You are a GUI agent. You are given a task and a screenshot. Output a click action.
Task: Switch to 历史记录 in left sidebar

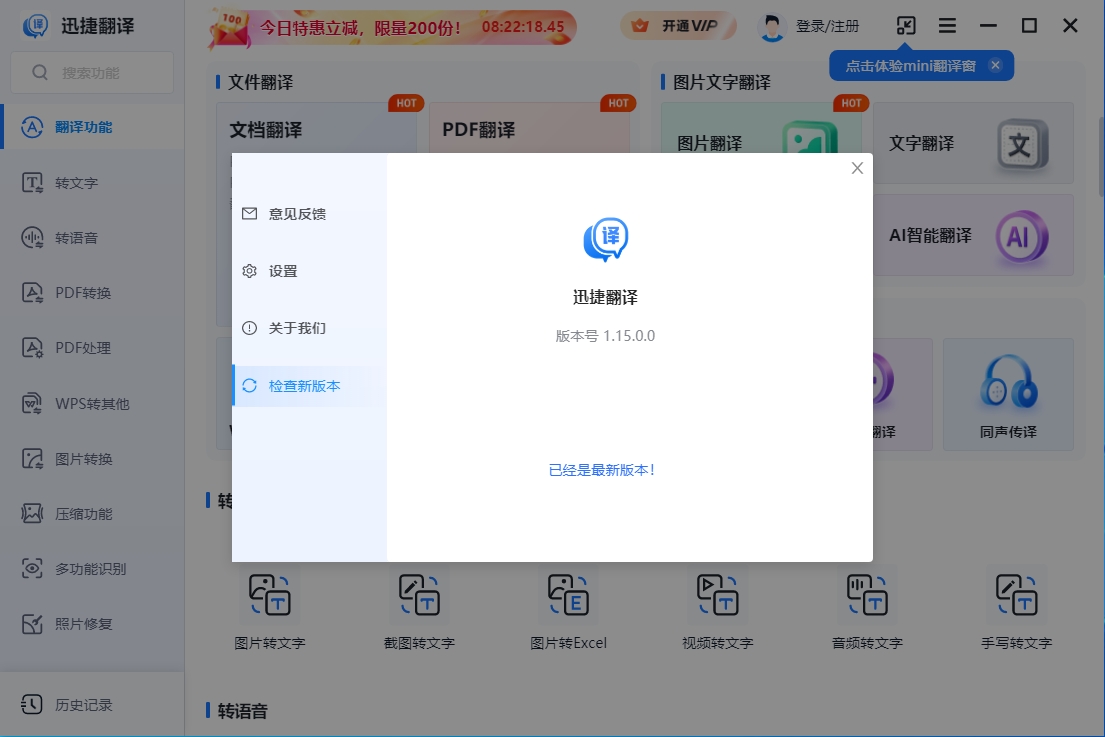coord(84,705)
